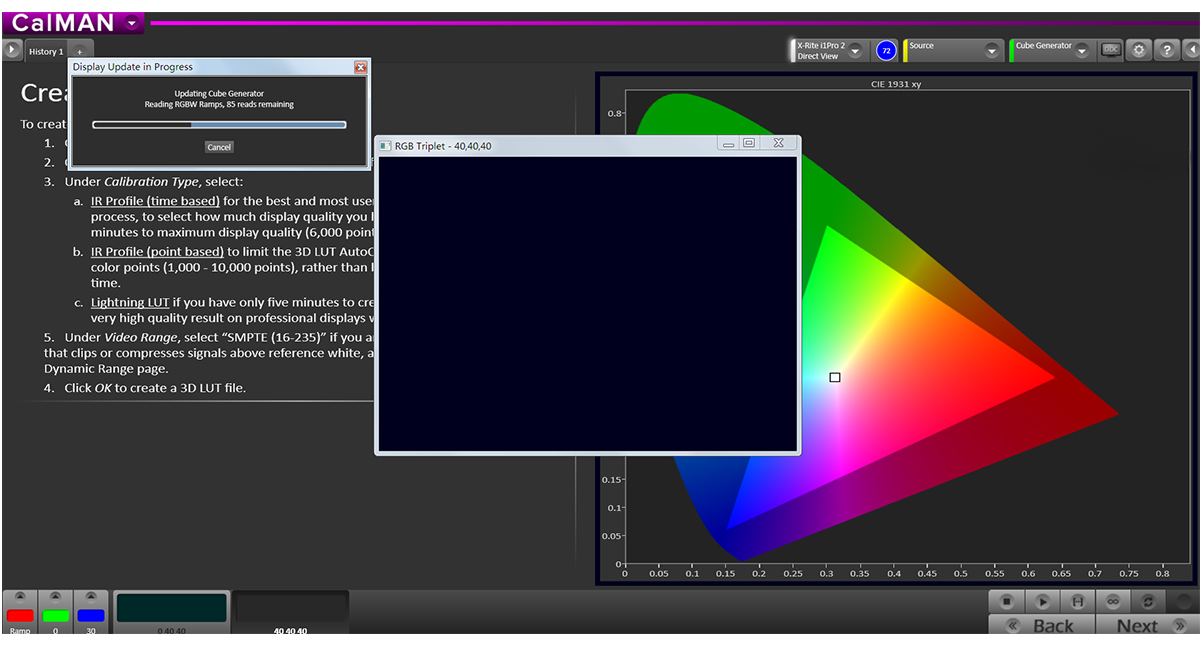This screenshot has height=645, width=1201.
Task: Cancel the Display Update in Progress
Action: 219,147
